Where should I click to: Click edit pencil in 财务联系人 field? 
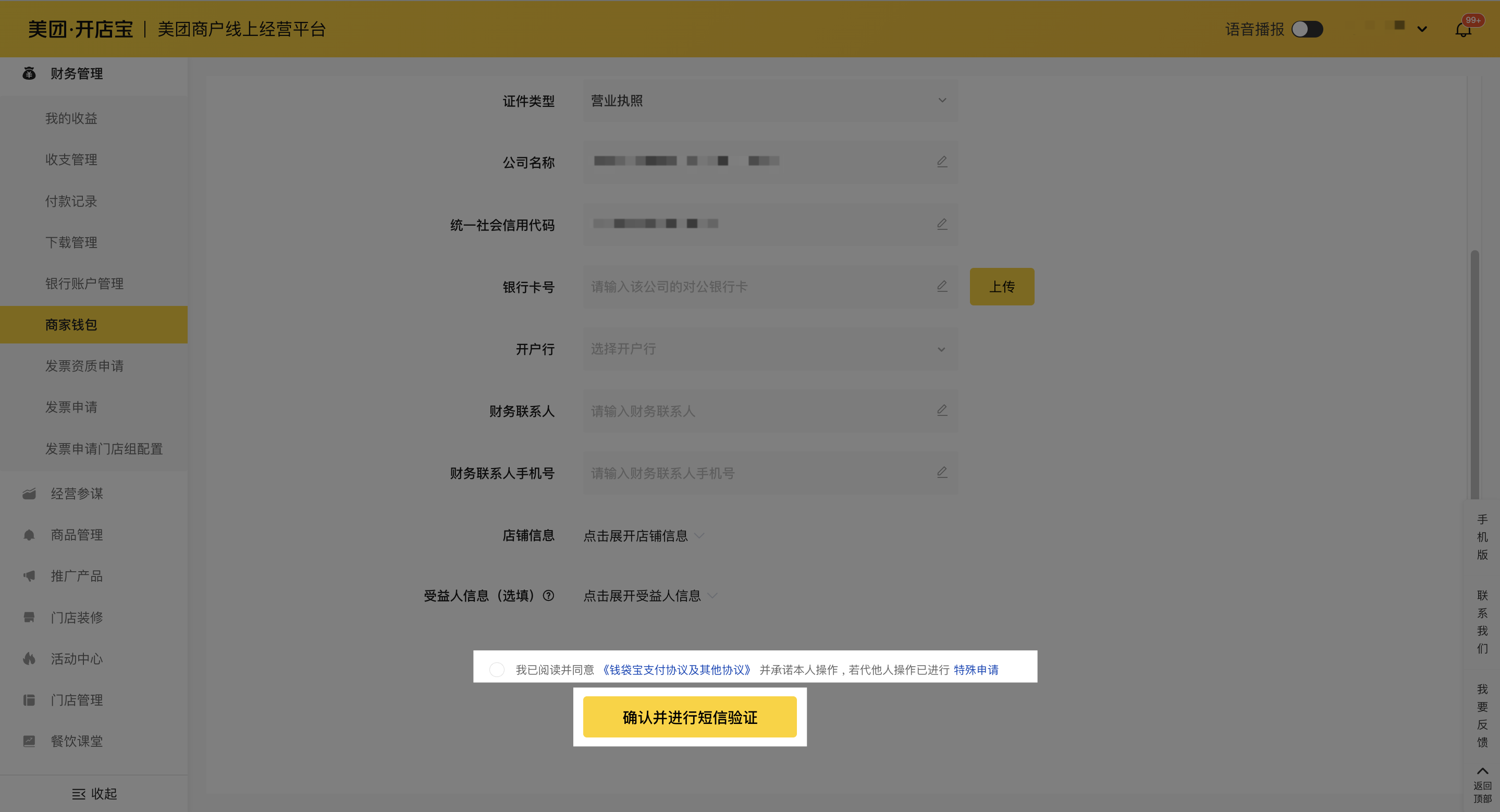click(942, 410)
